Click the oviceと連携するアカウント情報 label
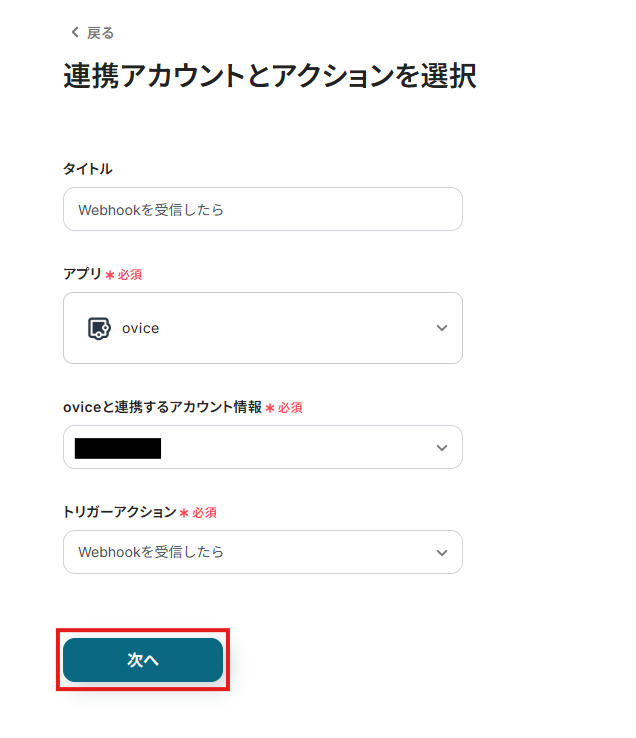 tap(162, 407)
